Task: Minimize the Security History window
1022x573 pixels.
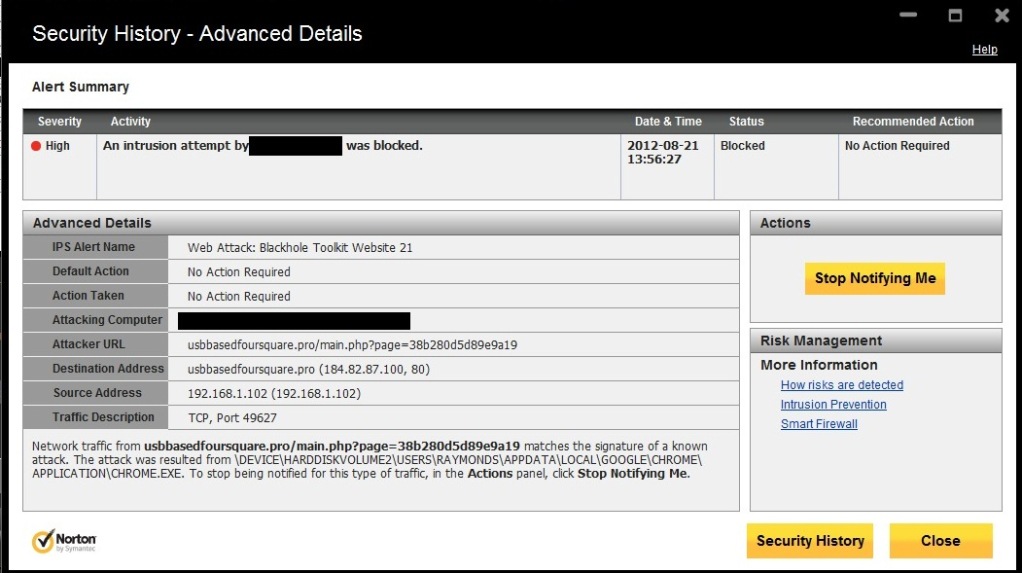Action: pos(908,15)
